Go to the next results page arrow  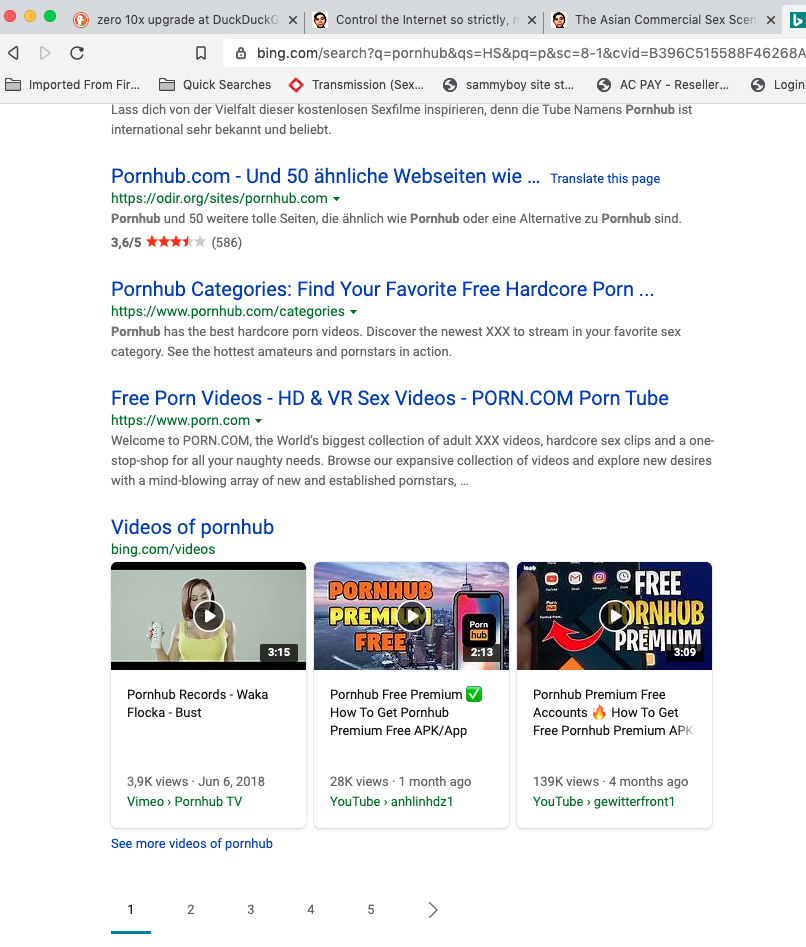click(432, 909)
